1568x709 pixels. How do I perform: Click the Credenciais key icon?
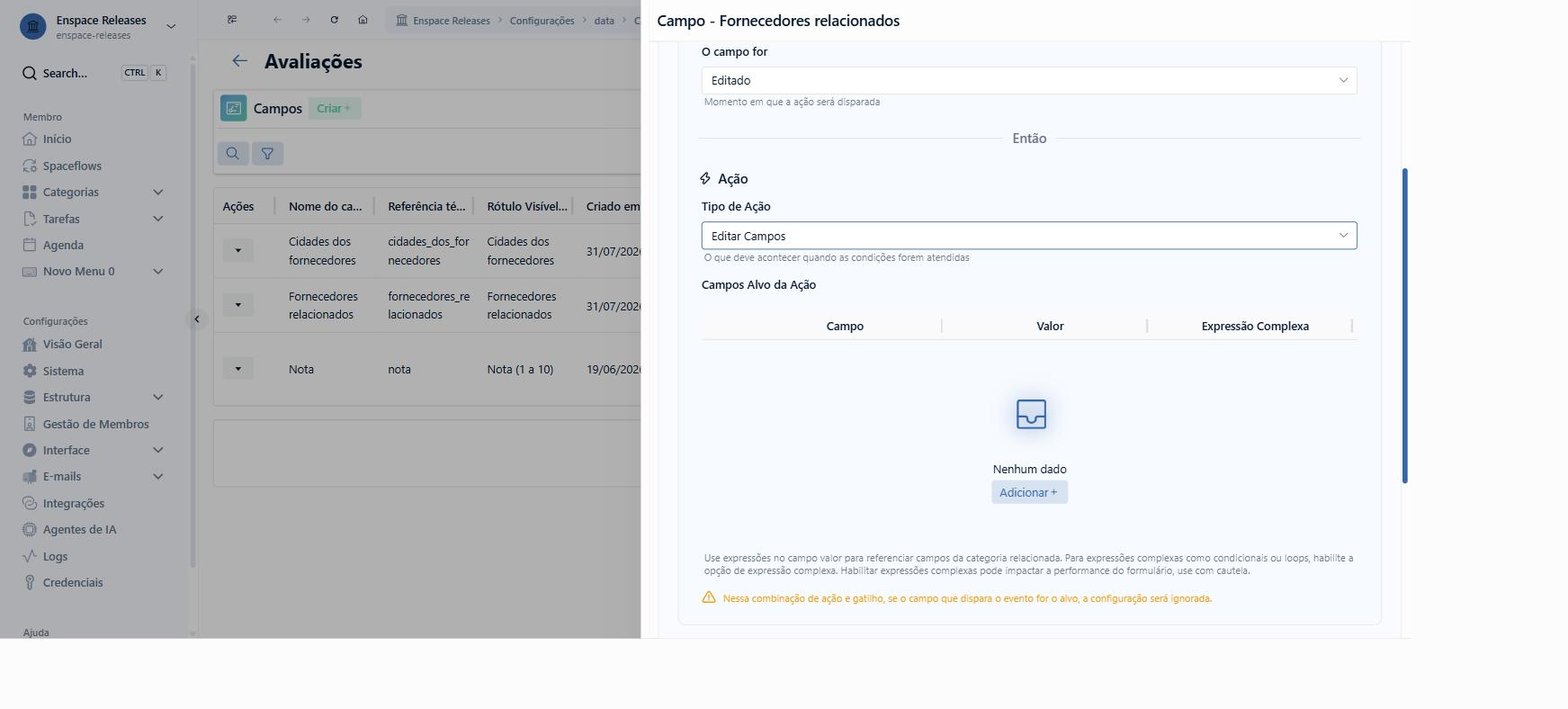point(30,582)
